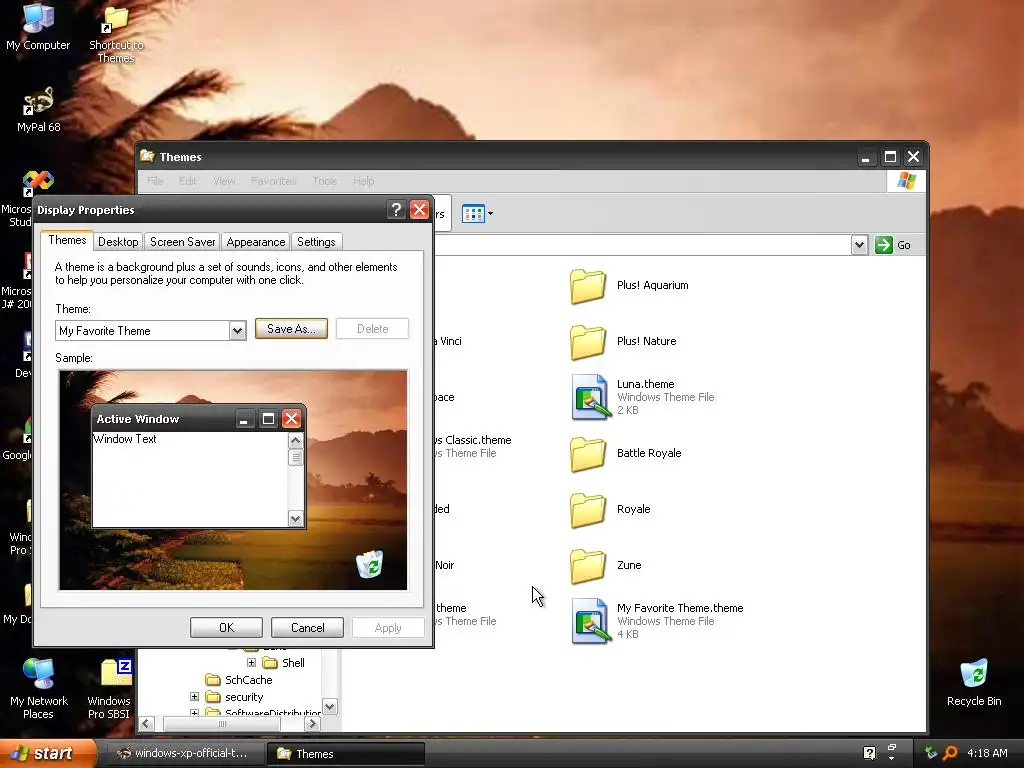
Task: Expand the security folder tree node
Action: point(194,697)
